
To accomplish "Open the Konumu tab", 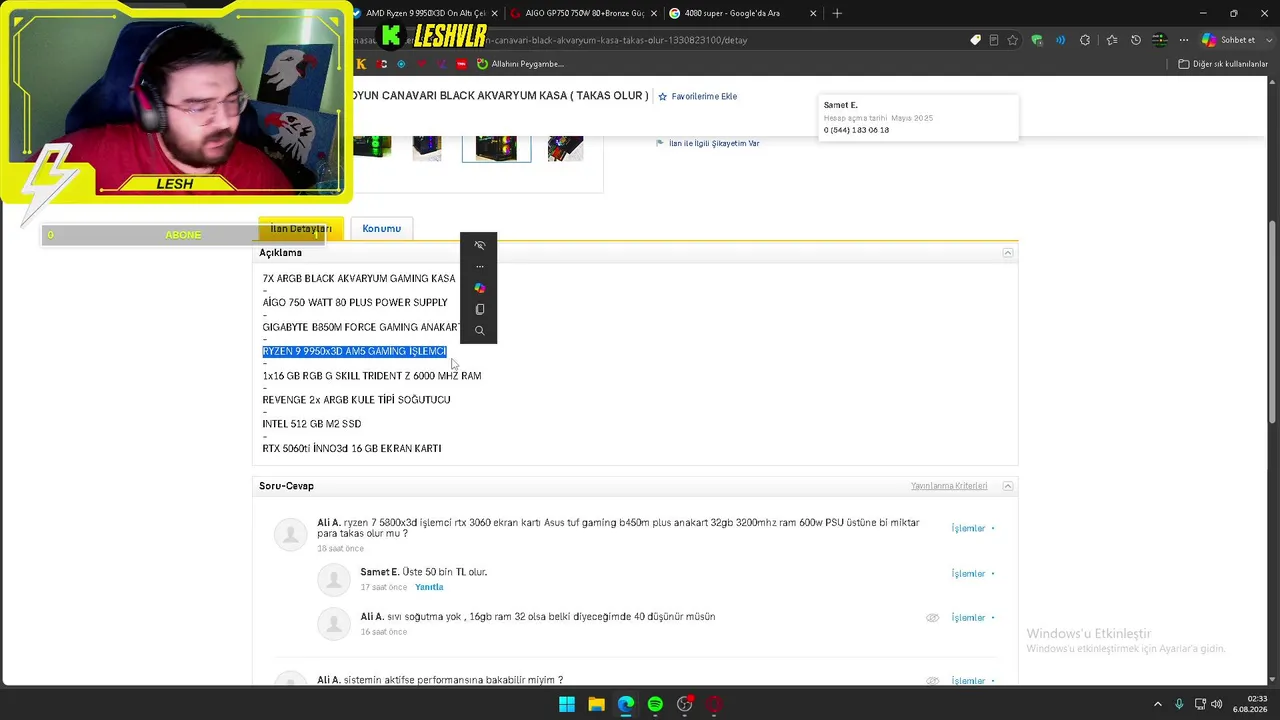I will point(381,229).
